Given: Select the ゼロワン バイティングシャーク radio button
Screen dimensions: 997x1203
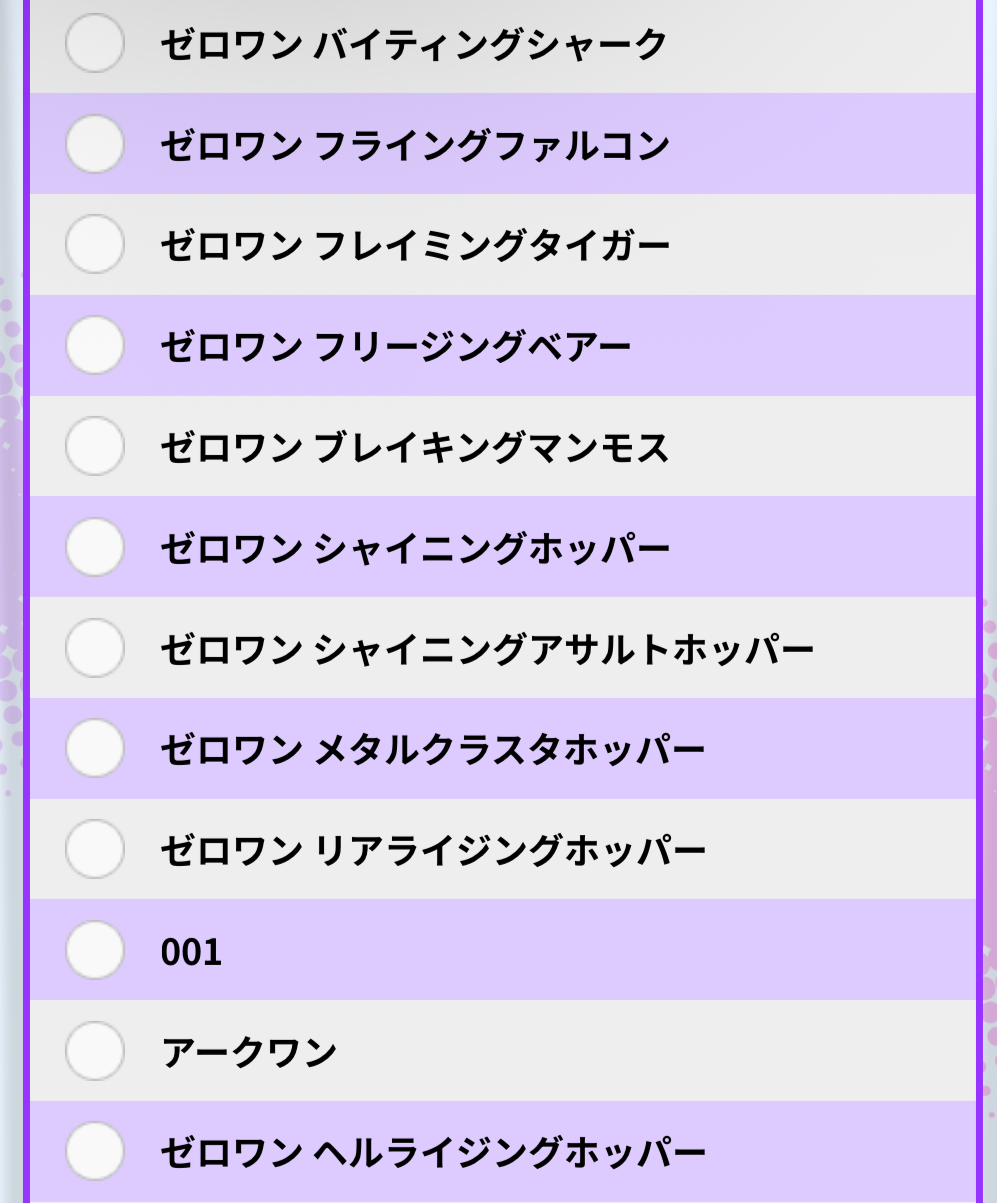Looking at the screenshot, I should 95,43.
